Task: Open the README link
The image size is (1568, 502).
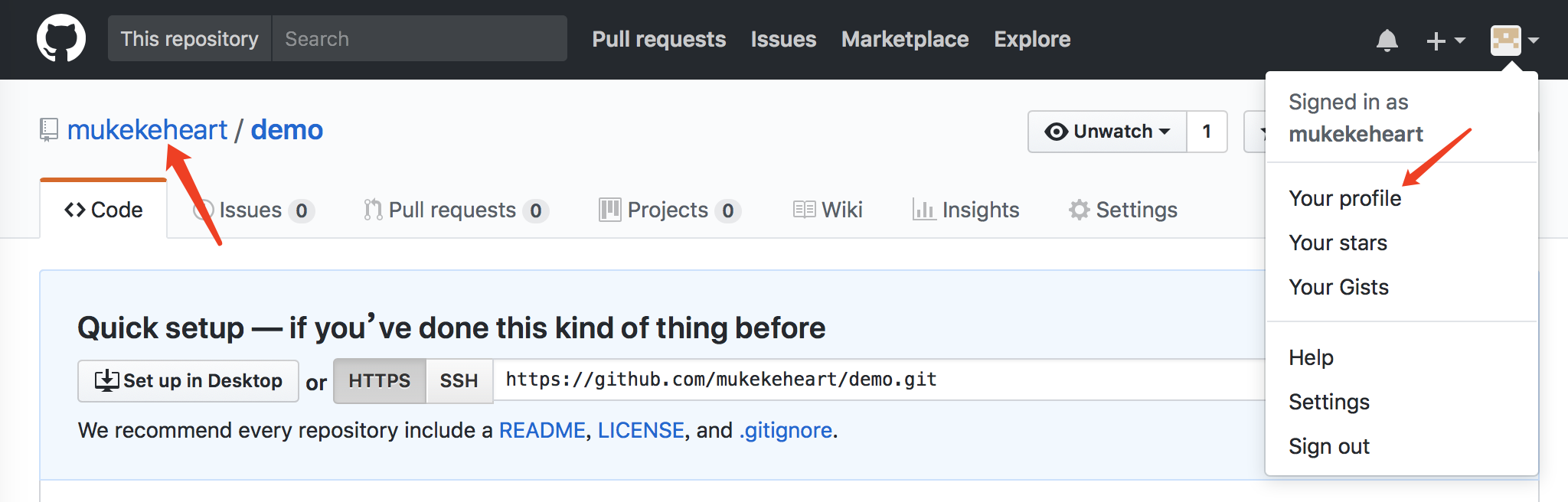Action: pos(541,430)
